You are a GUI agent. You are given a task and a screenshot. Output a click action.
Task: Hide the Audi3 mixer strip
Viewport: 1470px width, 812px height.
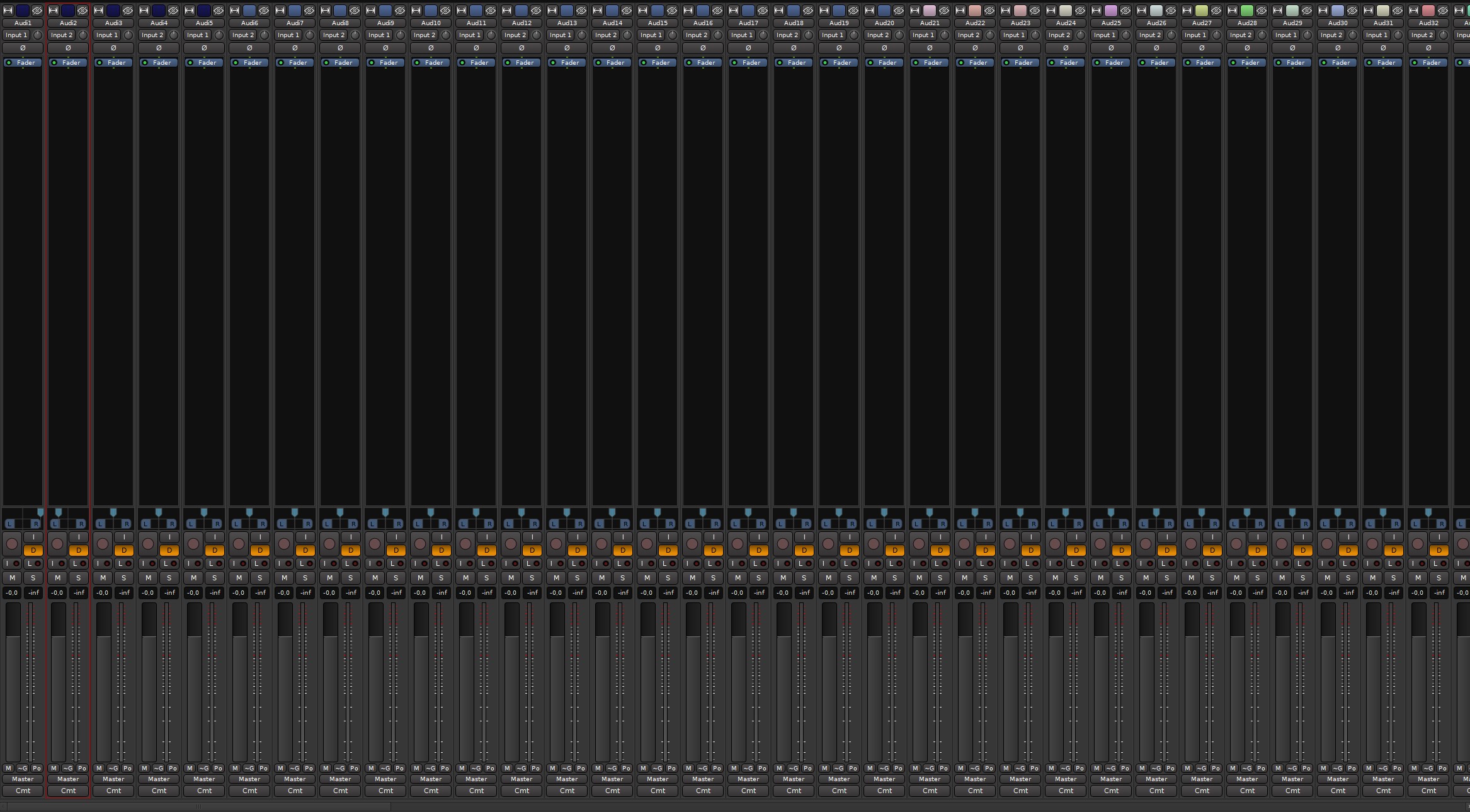(x=128, y=11)
